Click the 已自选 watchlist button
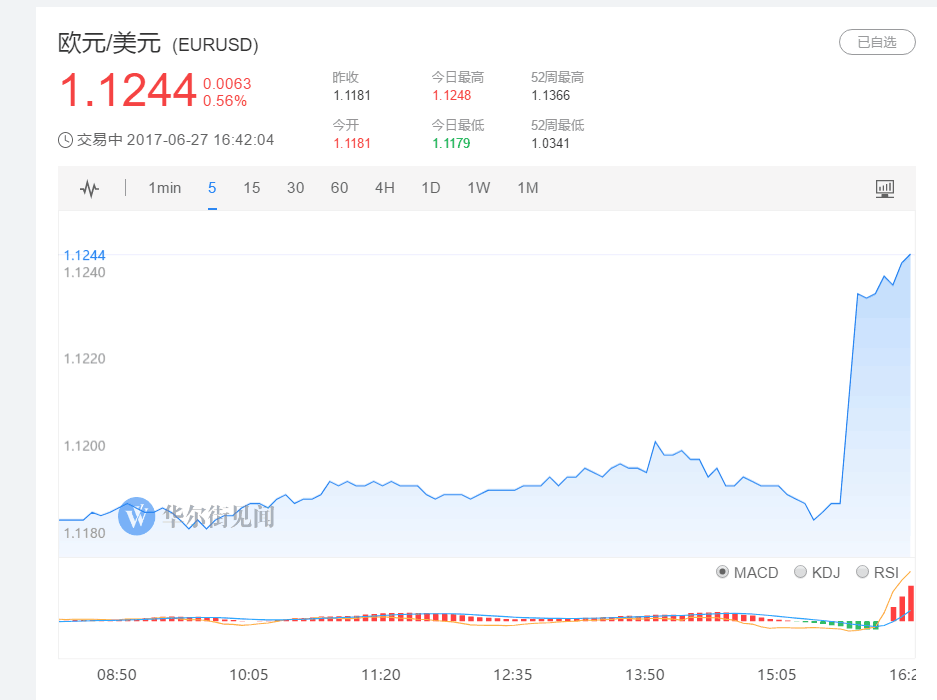937x700 pixels. click(877, 42)
